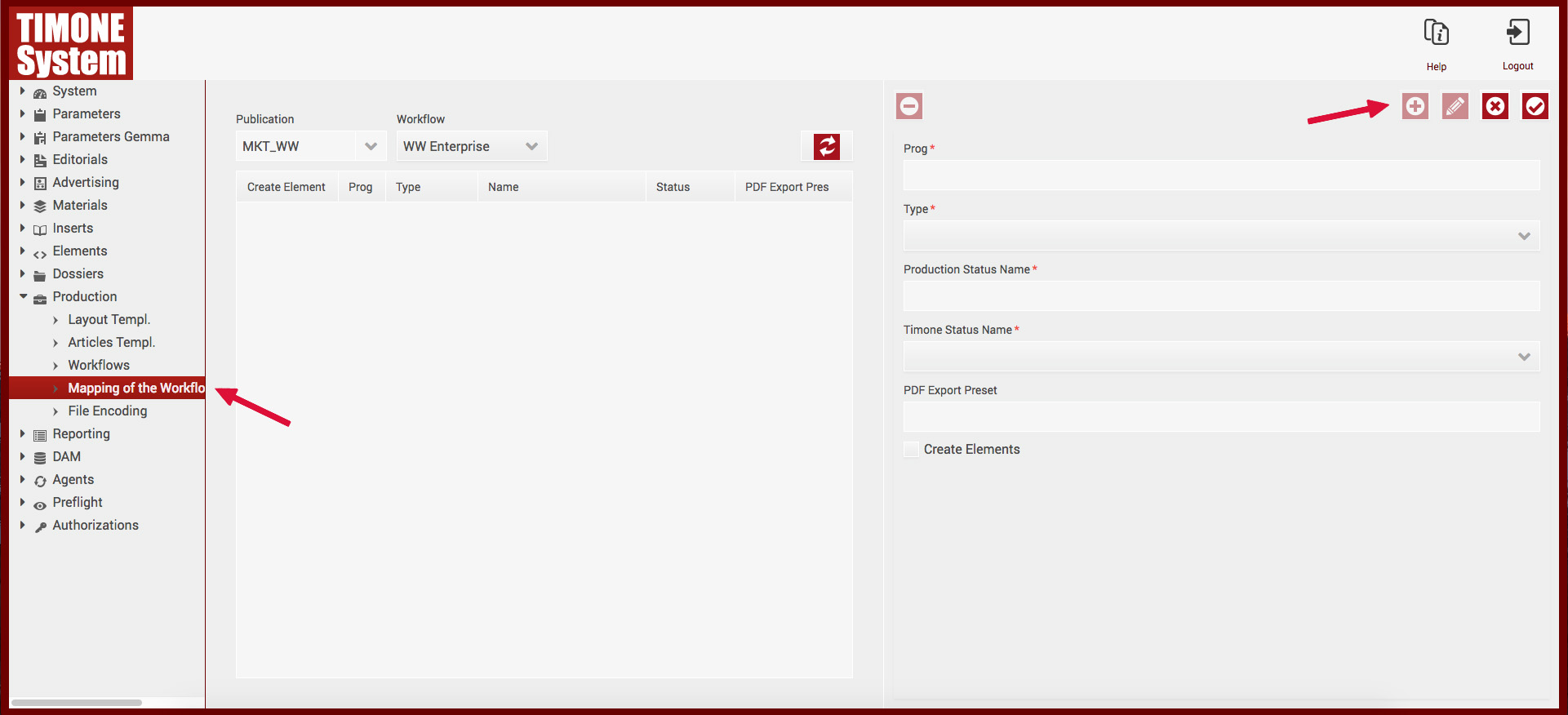Click the Name column header
The height and width of the screenshot is (715, 1568).
562,187
